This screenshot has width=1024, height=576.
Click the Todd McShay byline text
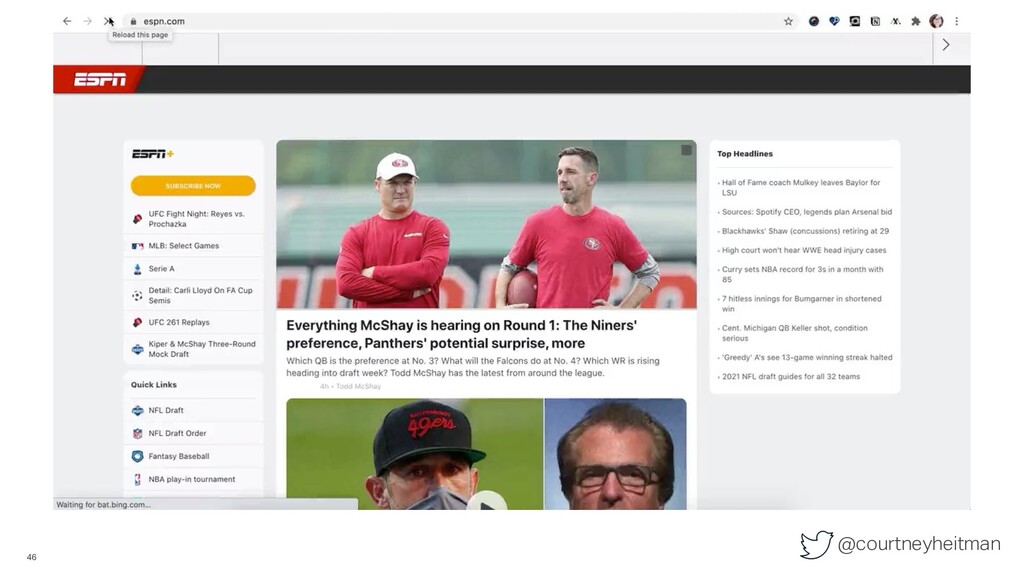point(358,387)
